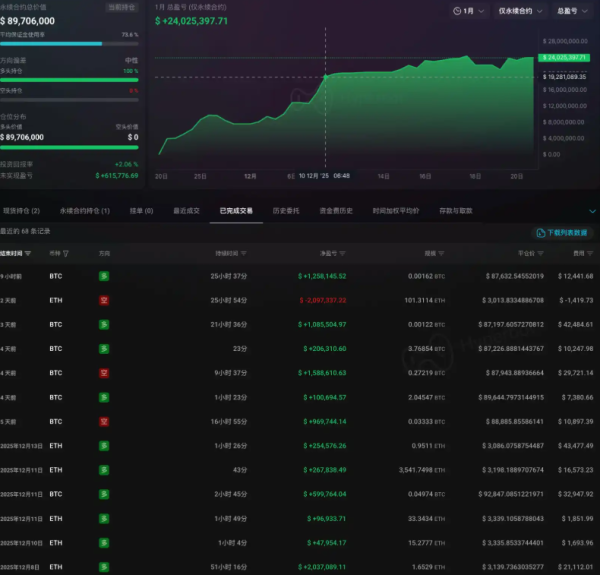The height and width of the screenshot is (575, 600).
Task: Open the 1月 time range dropdown
Action: 463,11
